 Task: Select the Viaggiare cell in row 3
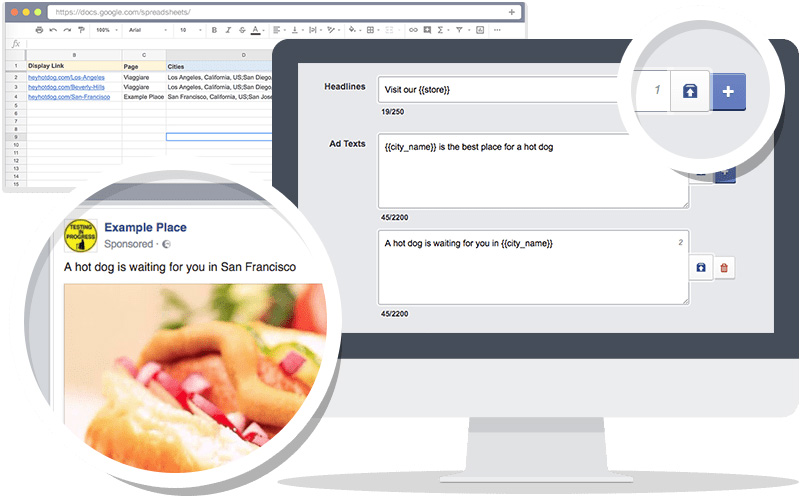tap(144, 87)
